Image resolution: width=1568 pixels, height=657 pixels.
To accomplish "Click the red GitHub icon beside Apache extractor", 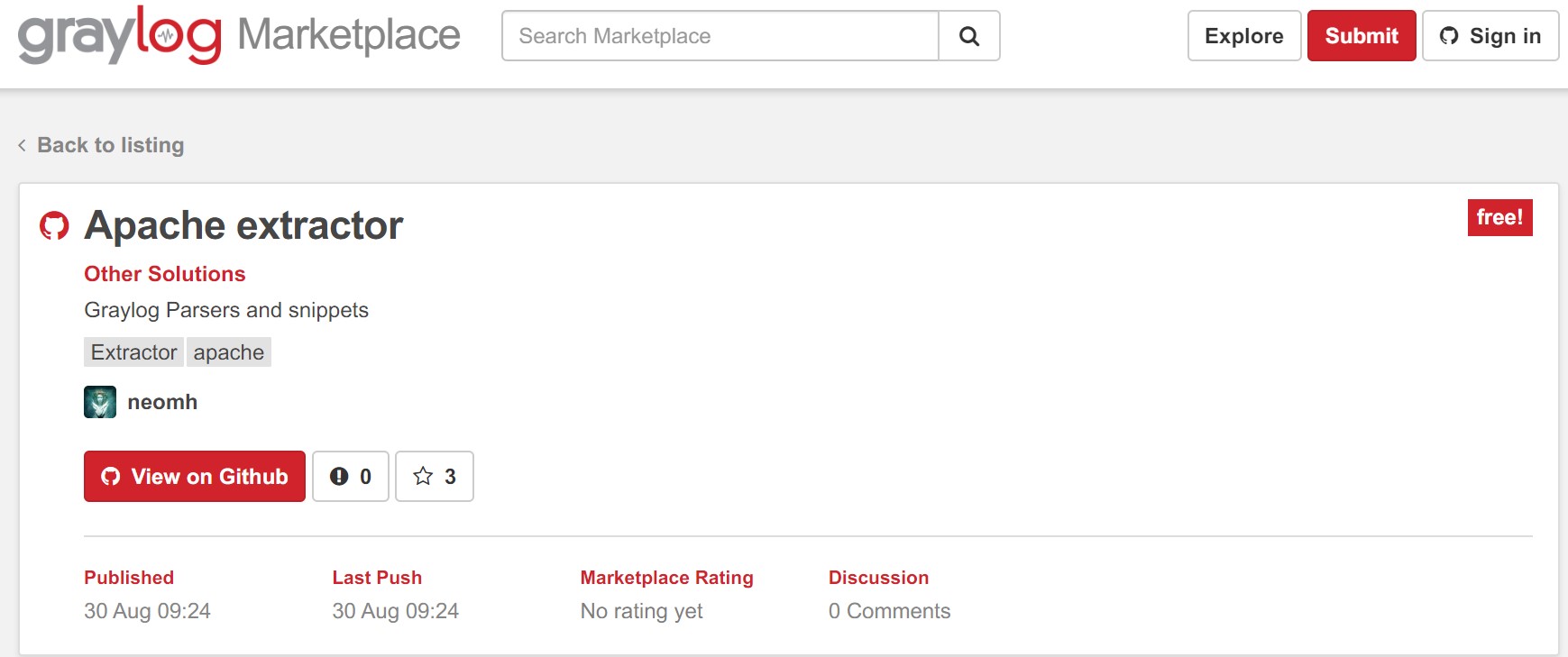I will (54, 225).
